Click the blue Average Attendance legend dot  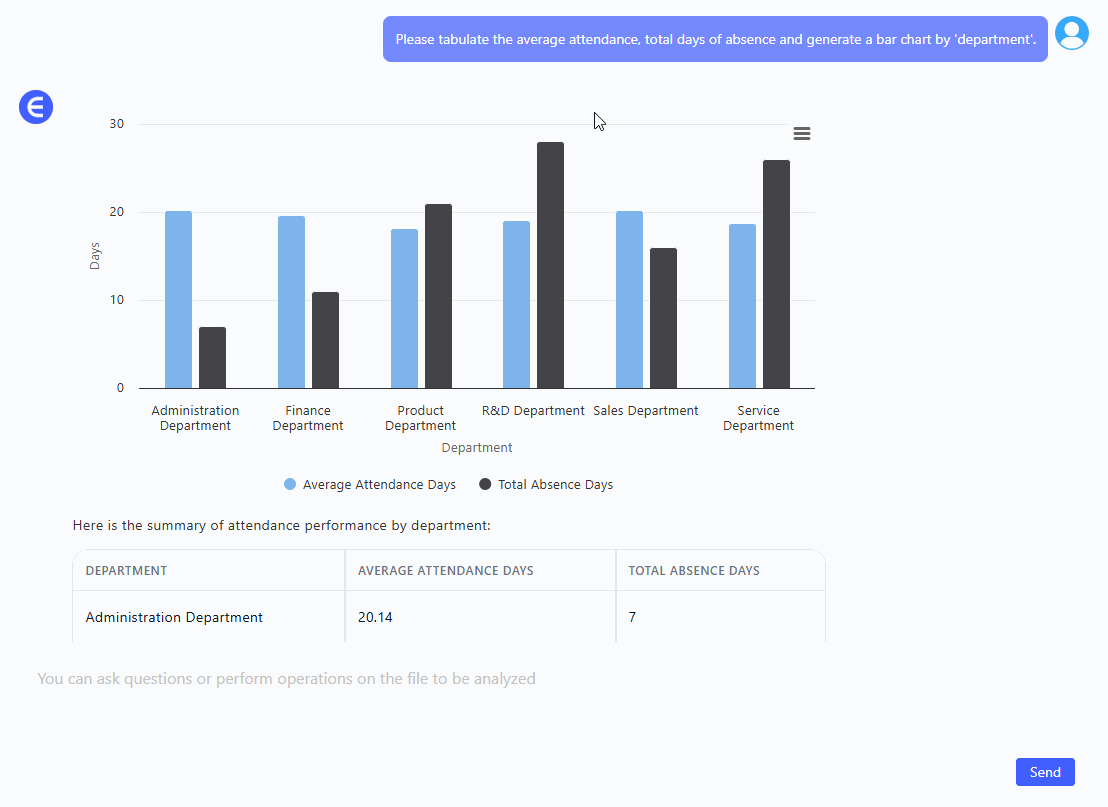tap(290, 485)
